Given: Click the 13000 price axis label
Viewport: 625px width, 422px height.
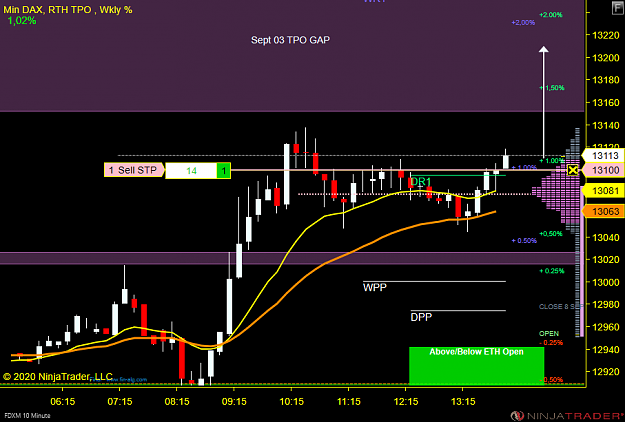Looking at the screenshot, I should tap(606, 282).
